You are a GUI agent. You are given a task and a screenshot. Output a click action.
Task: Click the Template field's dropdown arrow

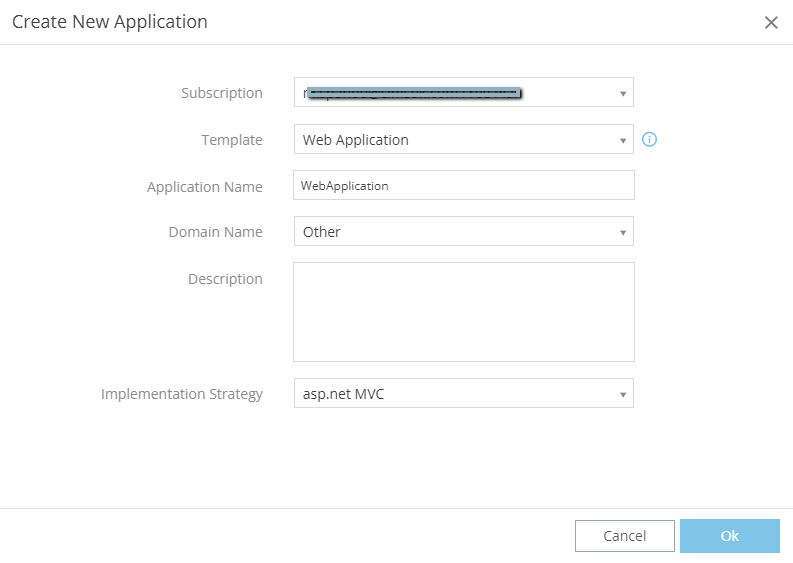(x=622, y=141)
